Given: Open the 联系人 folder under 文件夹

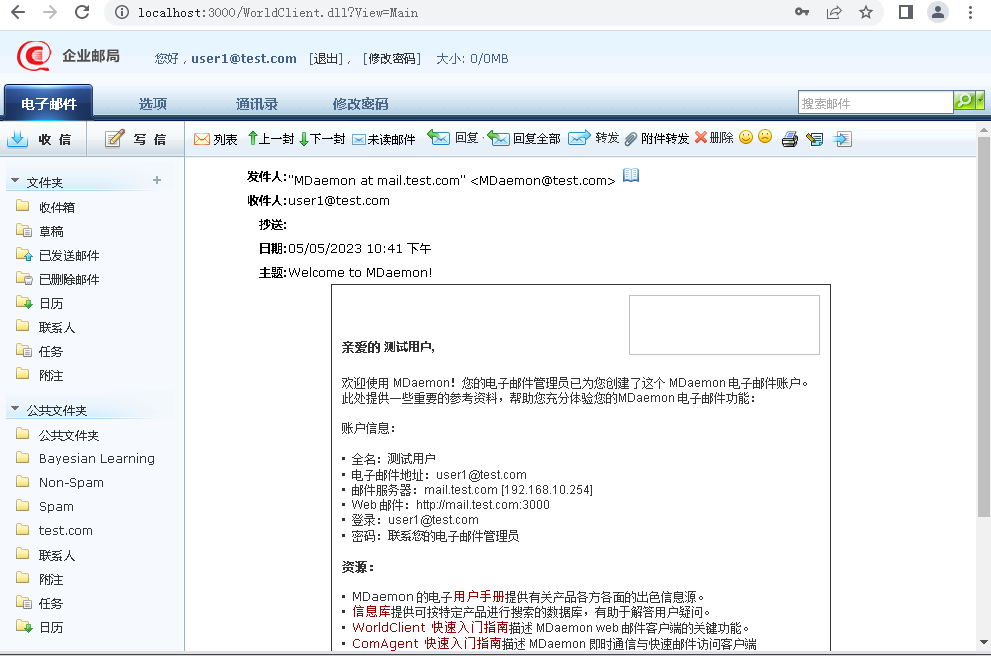Looking at the screenshot, I should pyautogui.click(x=56, y=327).
